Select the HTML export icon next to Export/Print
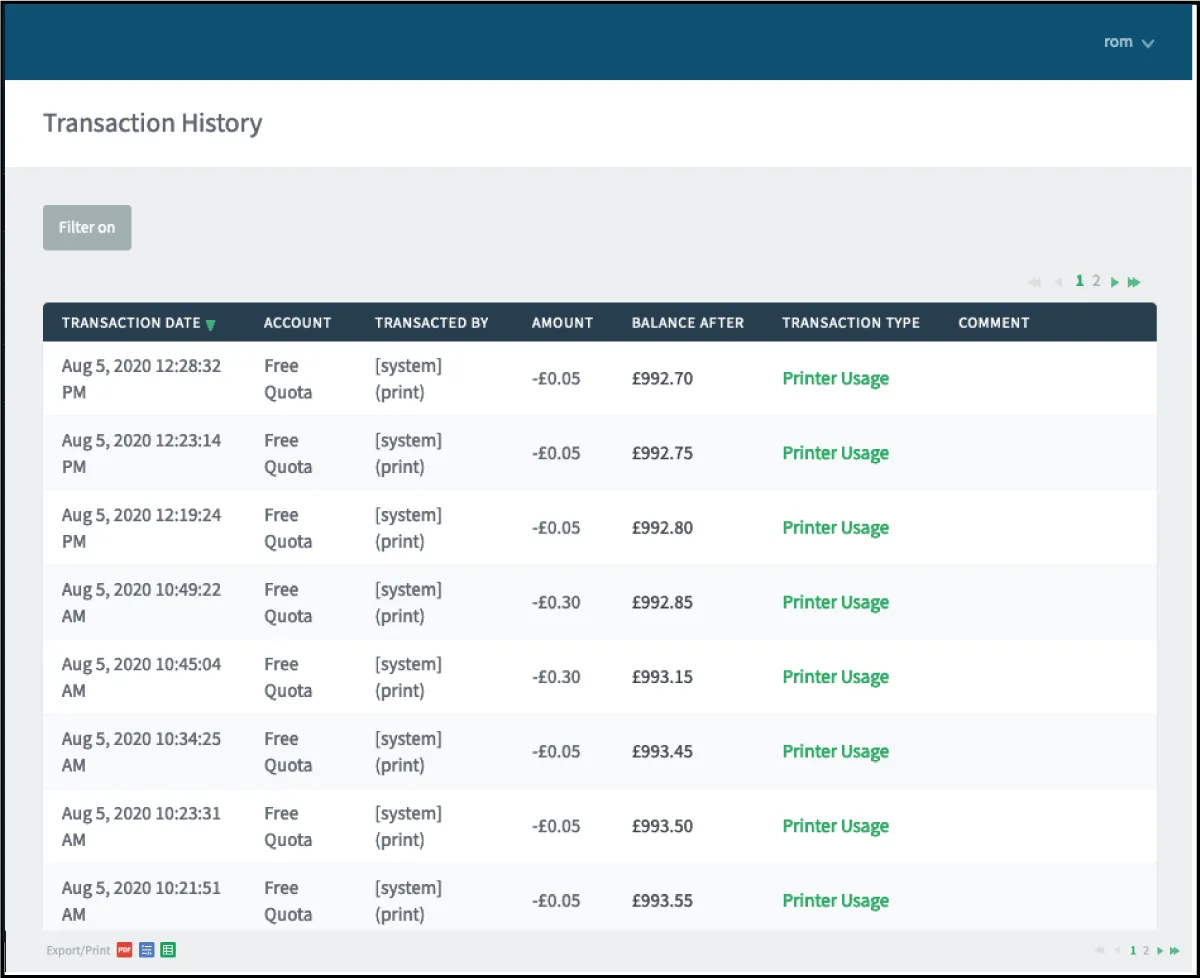The image size is (1200, 978). point(146,950)
